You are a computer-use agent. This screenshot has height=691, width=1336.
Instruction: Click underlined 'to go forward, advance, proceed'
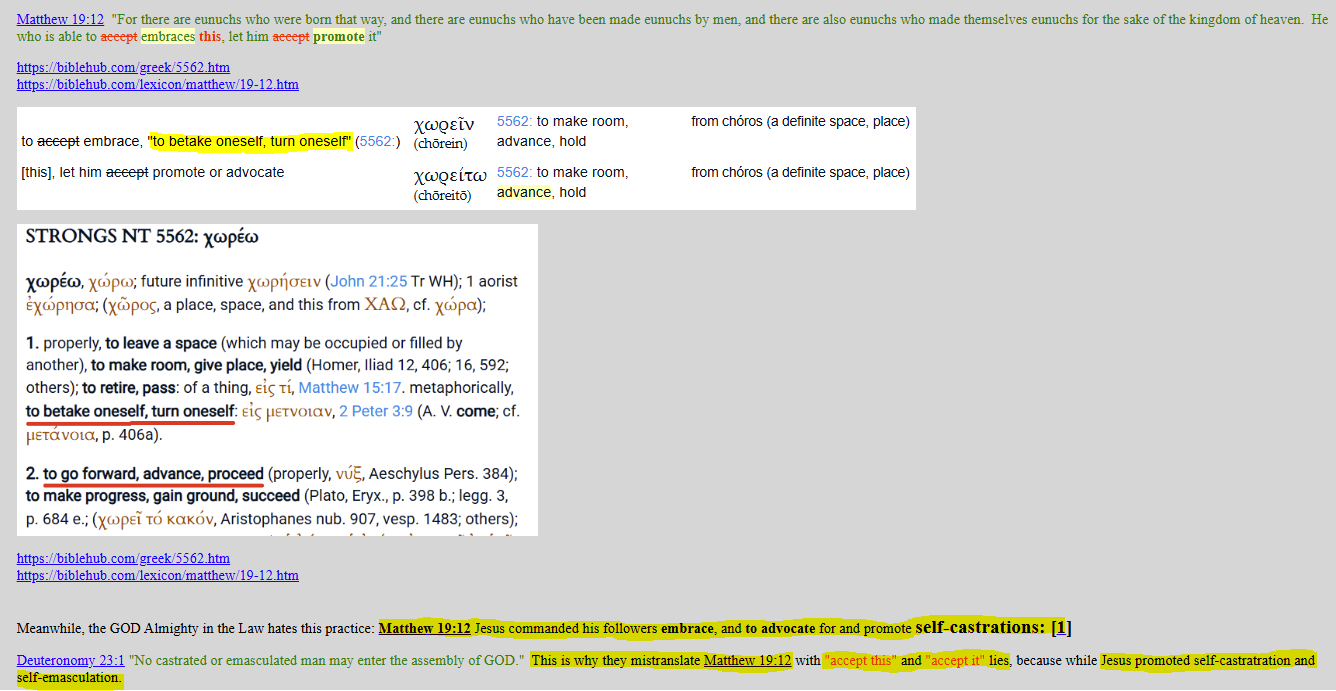(153, 473)
